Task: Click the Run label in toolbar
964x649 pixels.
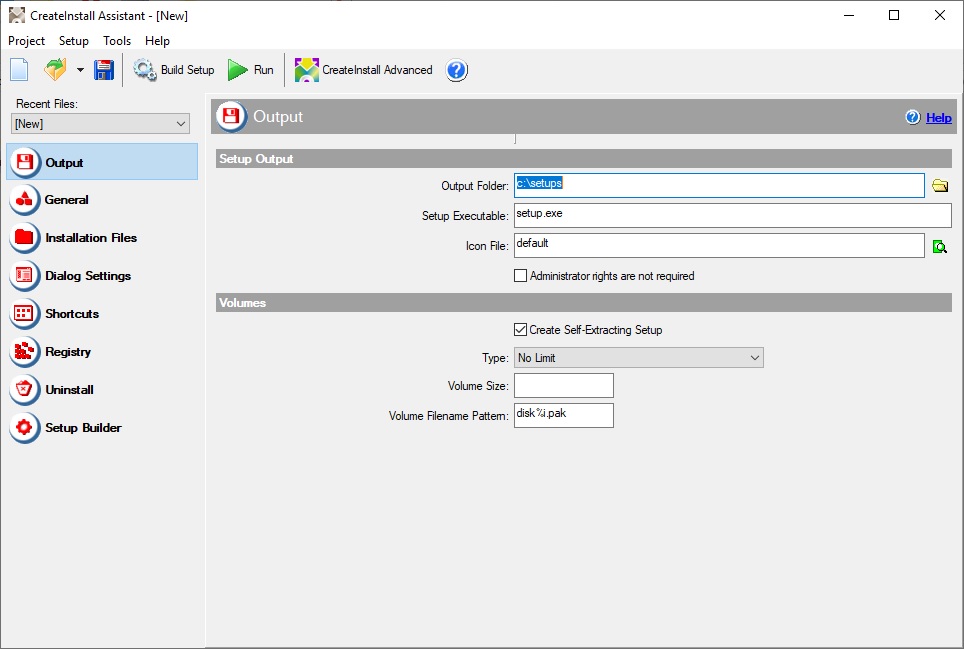Action: pos(264,70)
